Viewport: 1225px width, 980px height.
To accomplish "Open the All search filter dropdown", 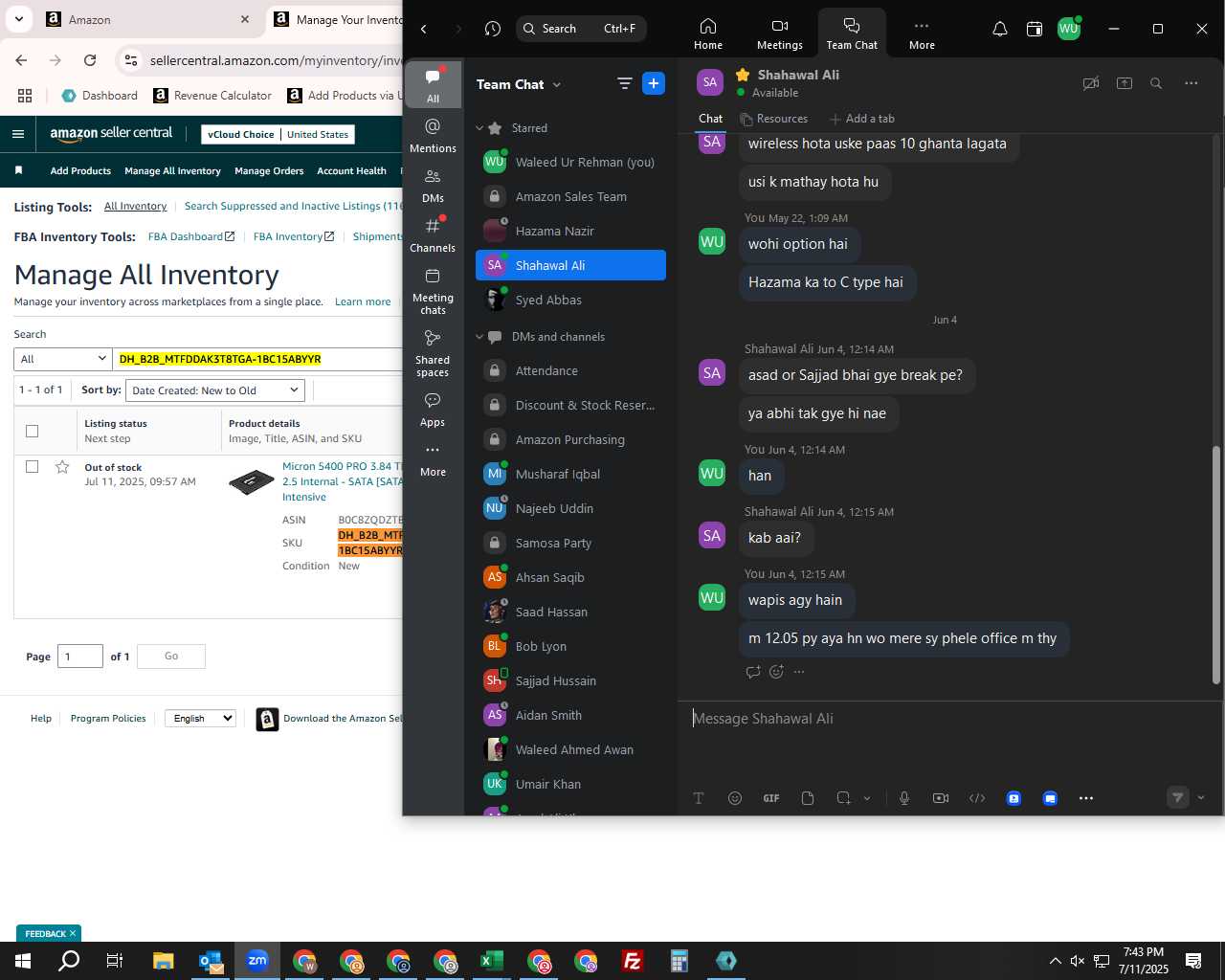I will click(63, 359).
